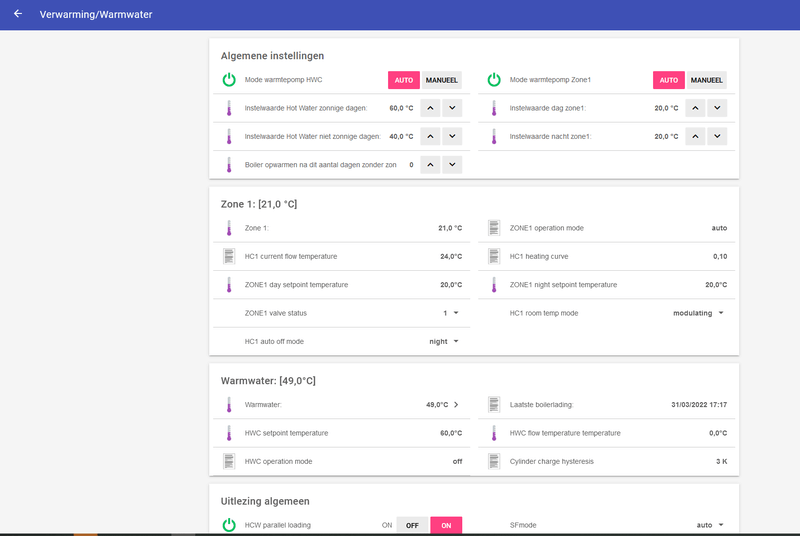Screen dimensions: 800x536
Task: Click thermometer icon for ZONE1 night setpoint temperature
Action: tap(494, 285)
